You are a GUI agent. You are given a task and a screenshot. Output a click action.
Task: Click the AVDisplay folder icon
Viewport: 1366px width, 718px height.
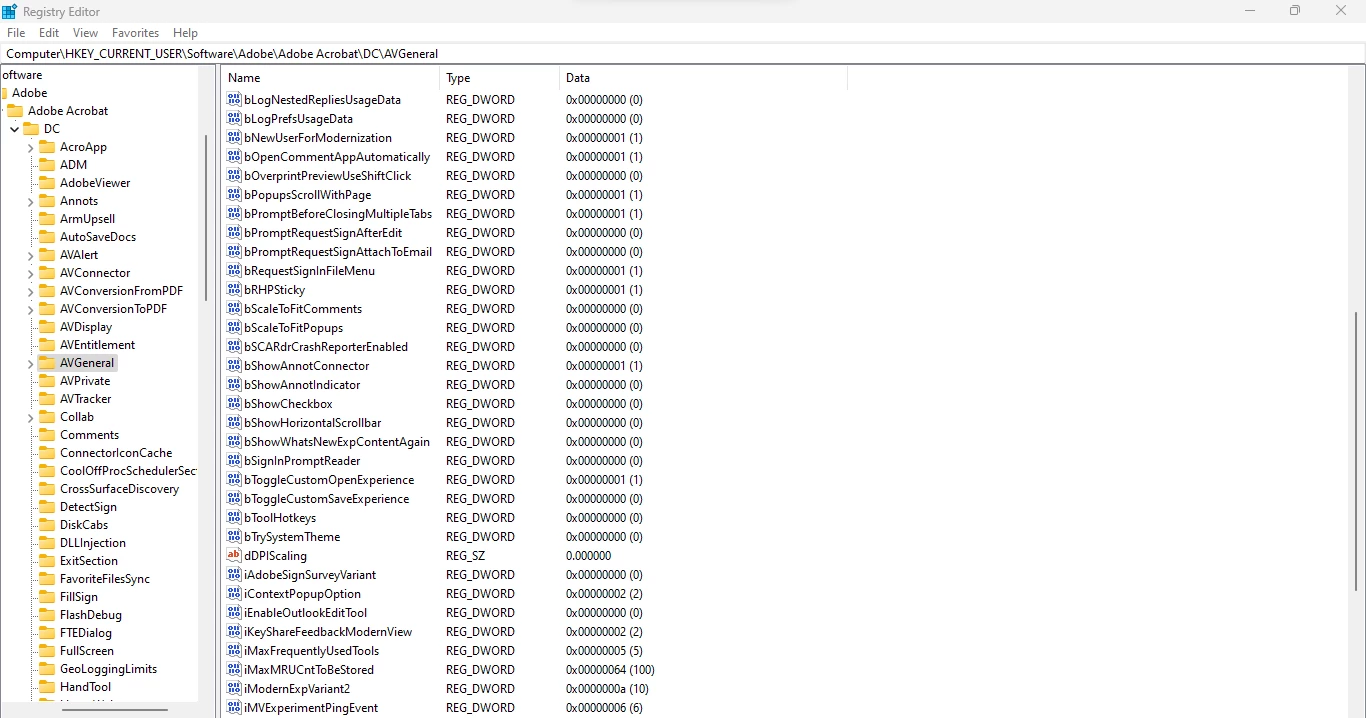(47, 327)
